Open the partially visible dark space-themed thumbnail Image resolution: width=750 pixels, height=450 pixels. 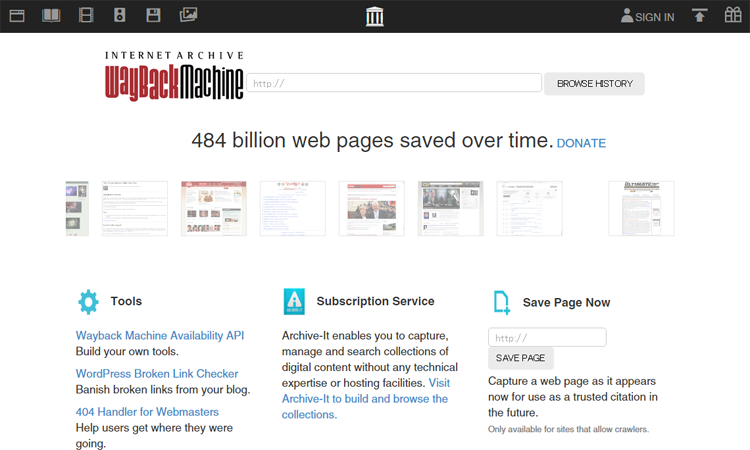coord(77,209)
